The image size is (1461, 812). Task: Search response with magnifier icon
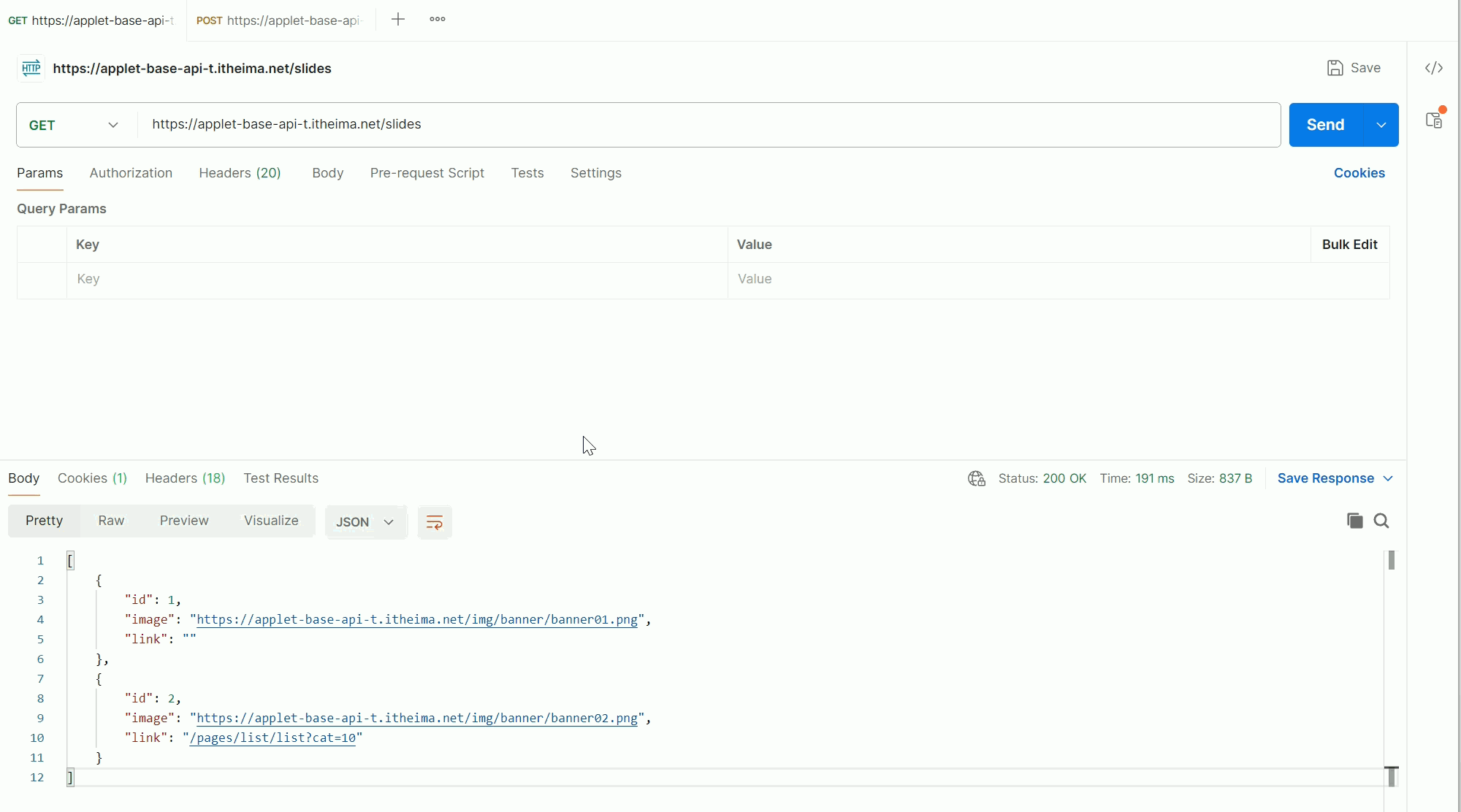[1381, 521]
